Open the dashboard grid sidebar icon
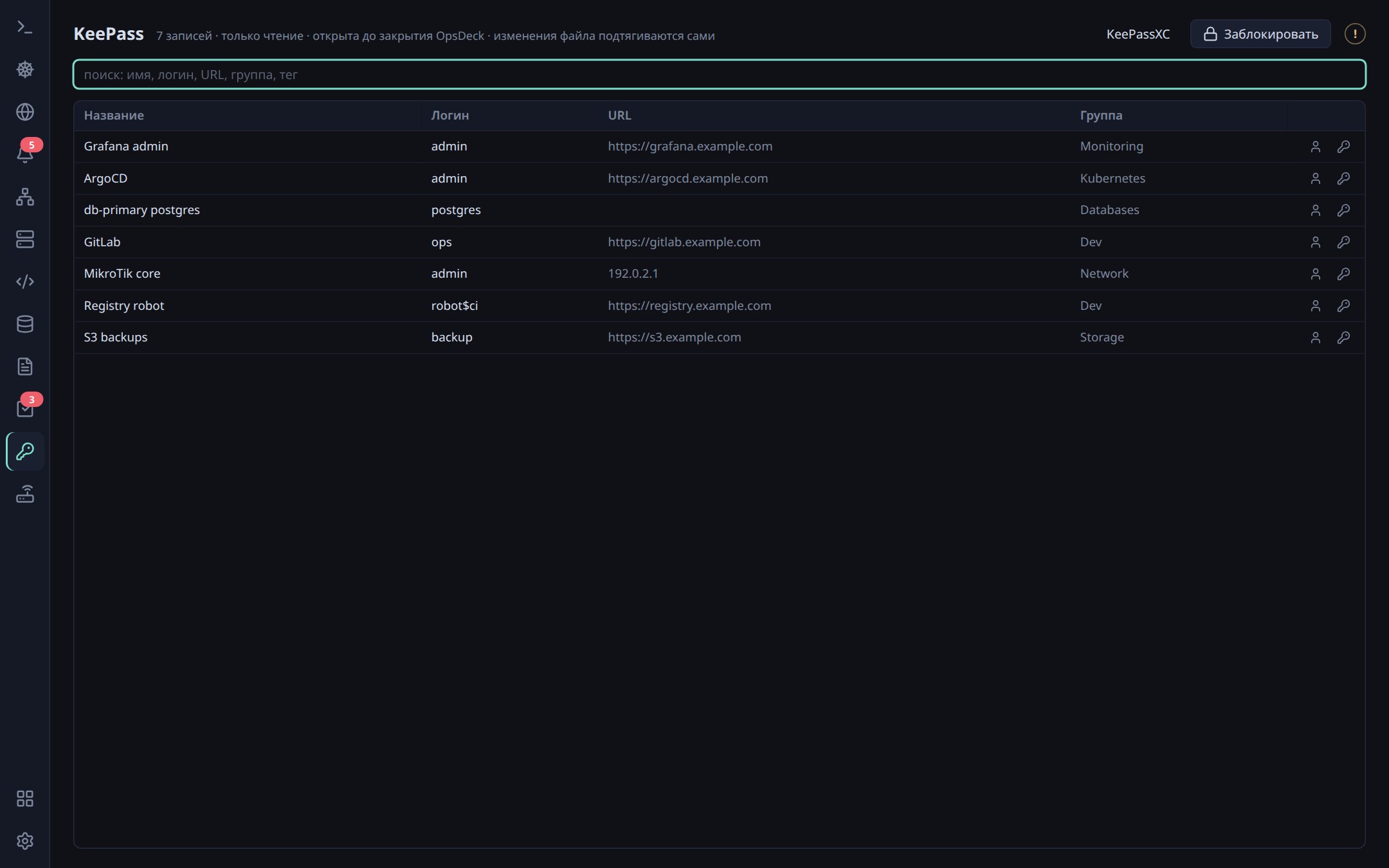This screenshot has width=1389, height=868. pos(24,799)
